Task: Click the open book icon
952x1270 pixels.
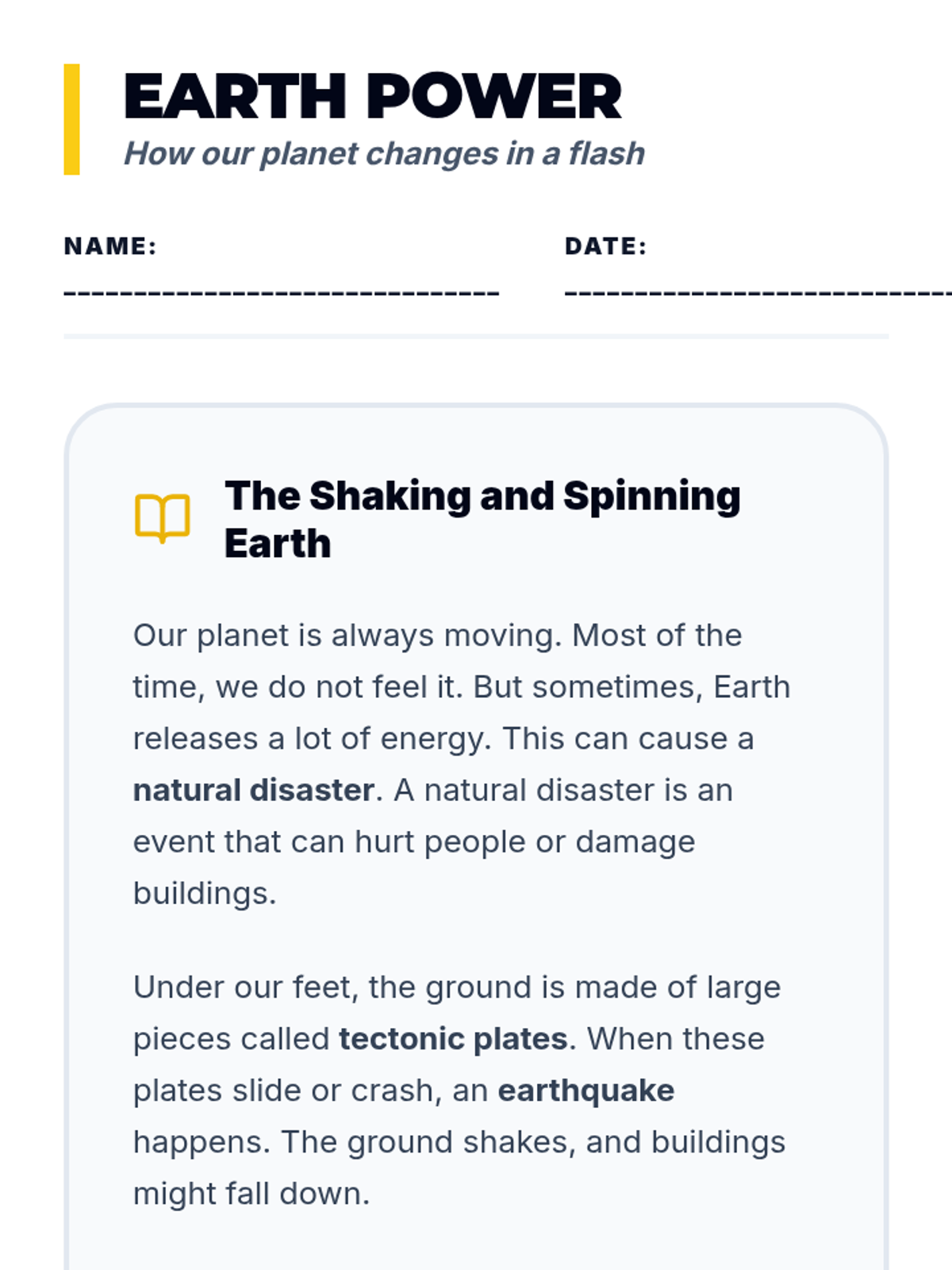Action: (163, 518)
